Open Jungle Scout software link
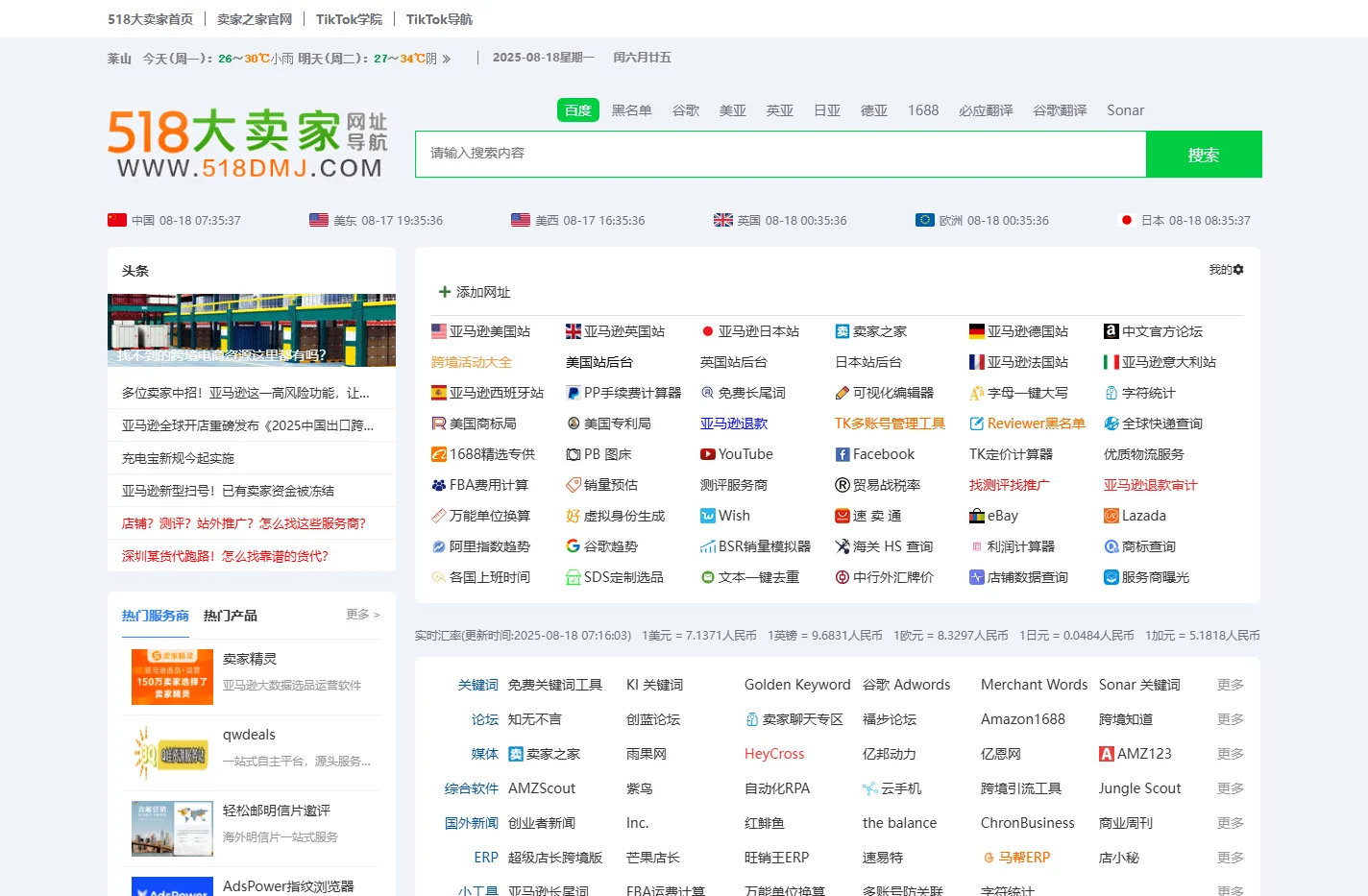This screenshot has width=1368, height=896. (1140, 788)
